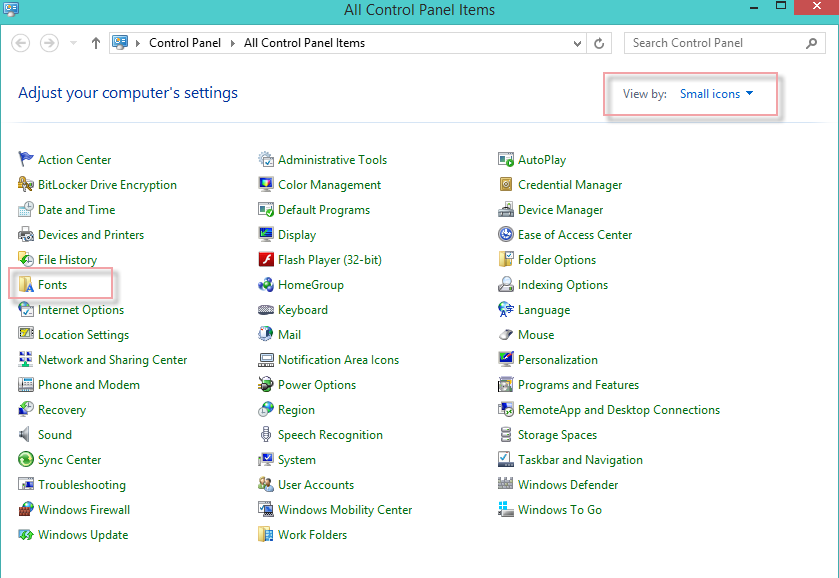Click the Color Management icon
Viewport: 839px width, 578px height.
coord(266,184)
